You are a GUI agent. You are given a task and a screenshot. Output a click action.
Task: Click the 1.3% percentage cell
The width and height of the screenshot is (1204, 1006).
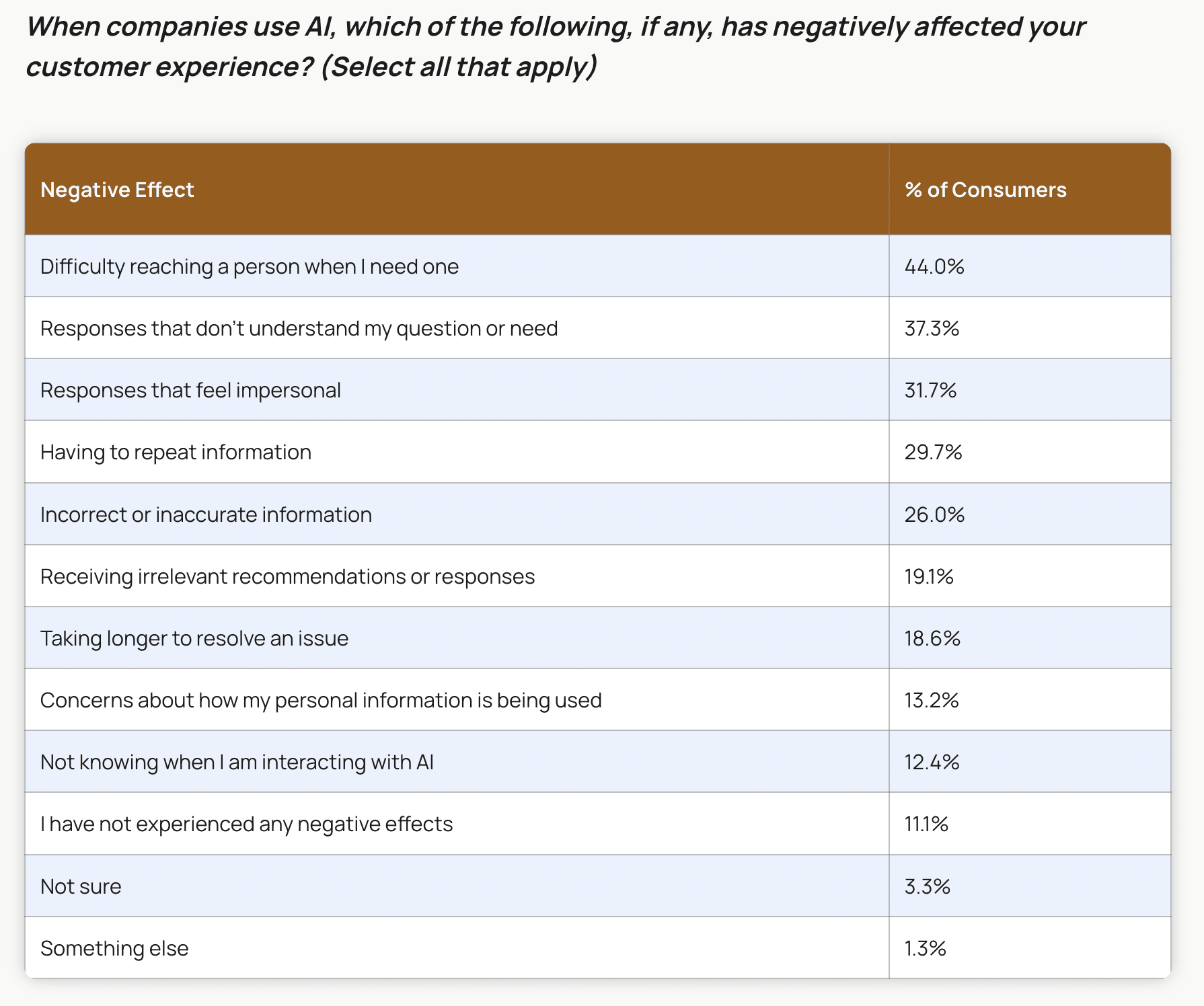1030,948
